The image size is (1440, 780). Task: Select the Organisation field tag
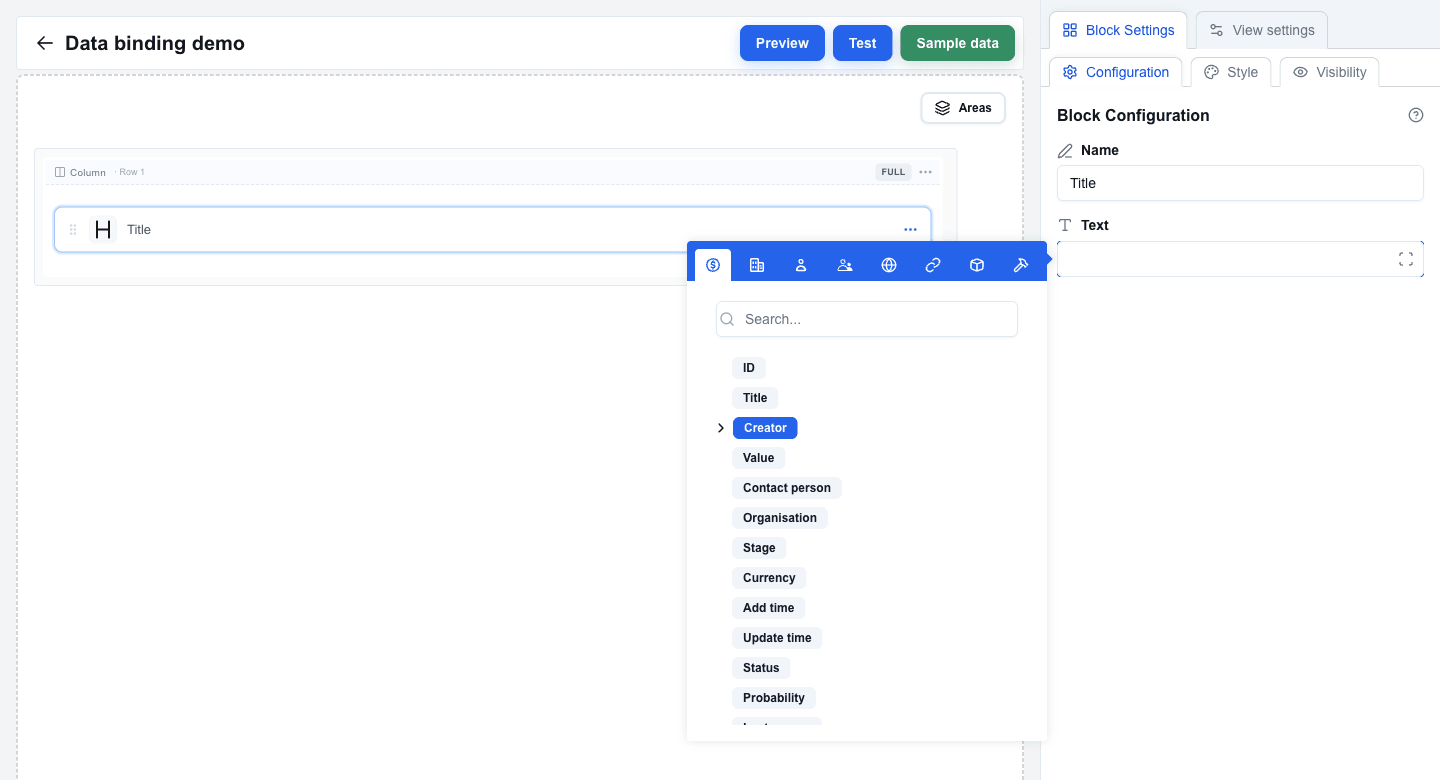pyautogui.click(x=780, y=518)
